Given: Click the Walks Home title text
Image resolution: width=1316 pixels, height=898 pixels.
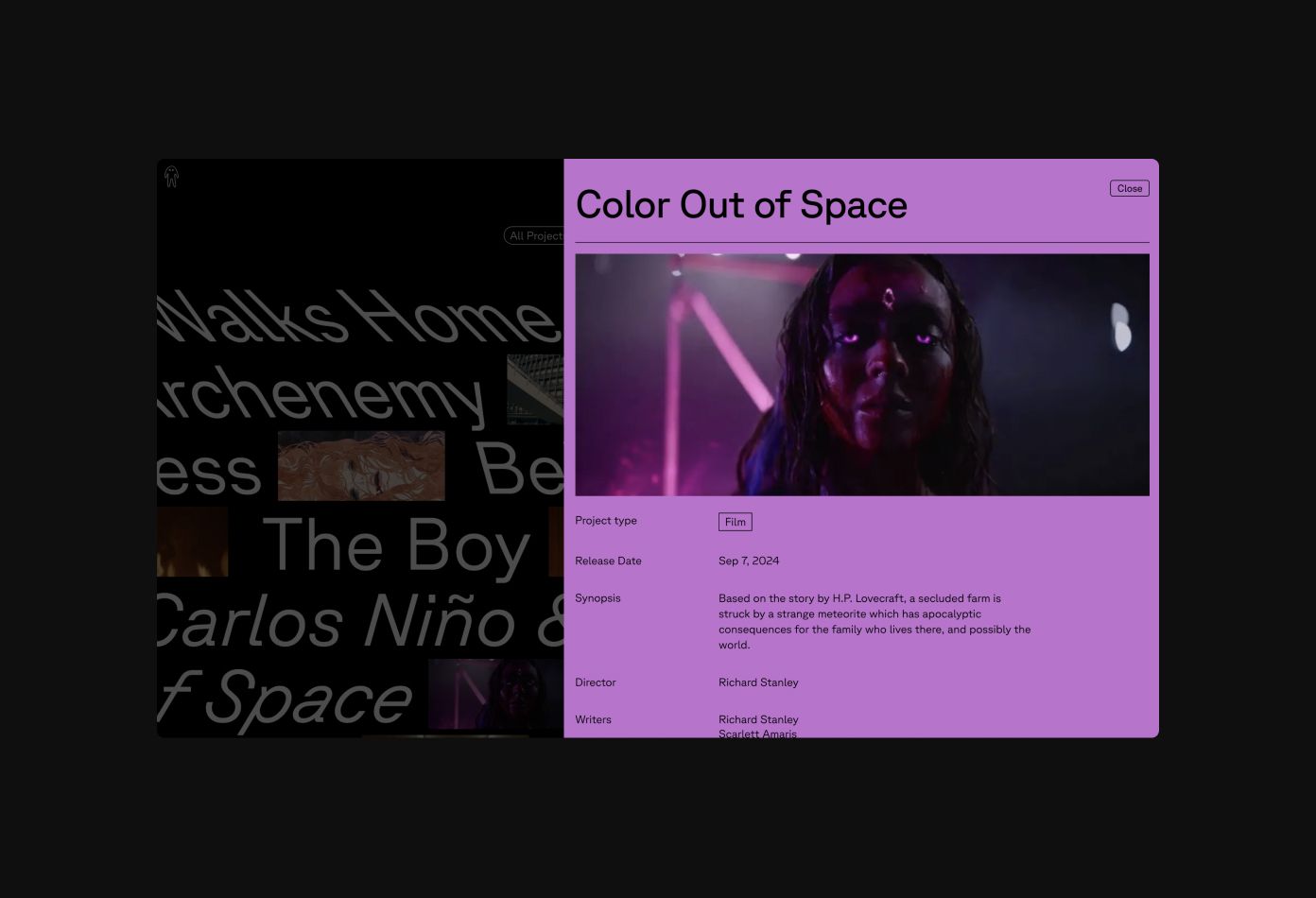Looking at the screenshot, I should tap(358, 318).
